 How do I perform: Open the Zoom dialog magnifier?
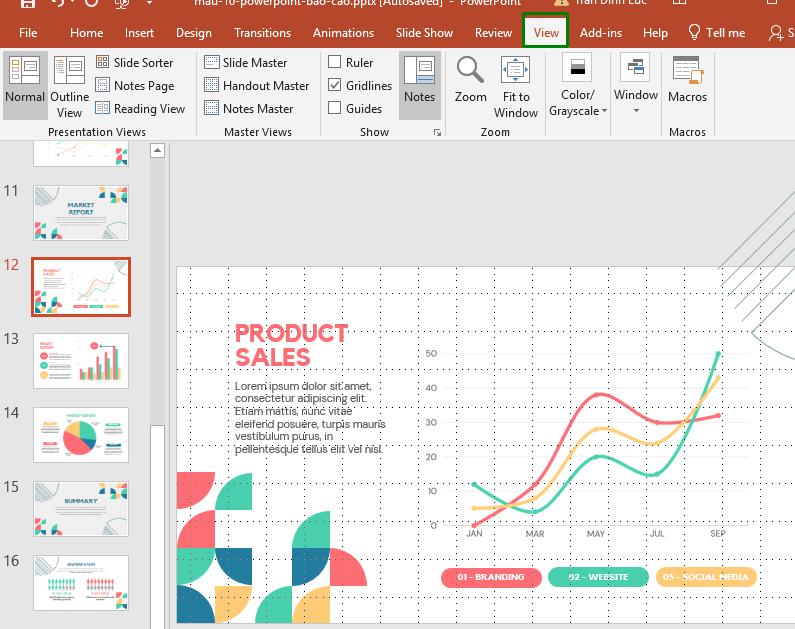[470, 71]
